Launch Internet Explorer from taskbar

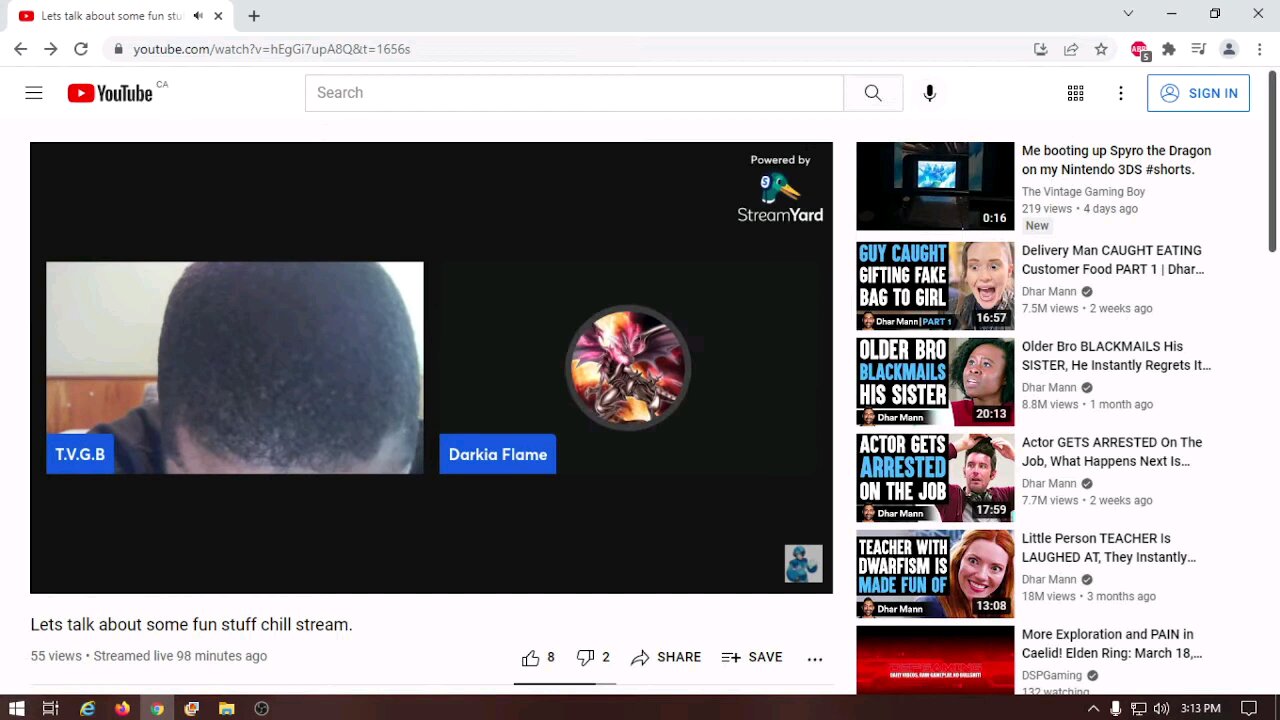tap(88, 708)
